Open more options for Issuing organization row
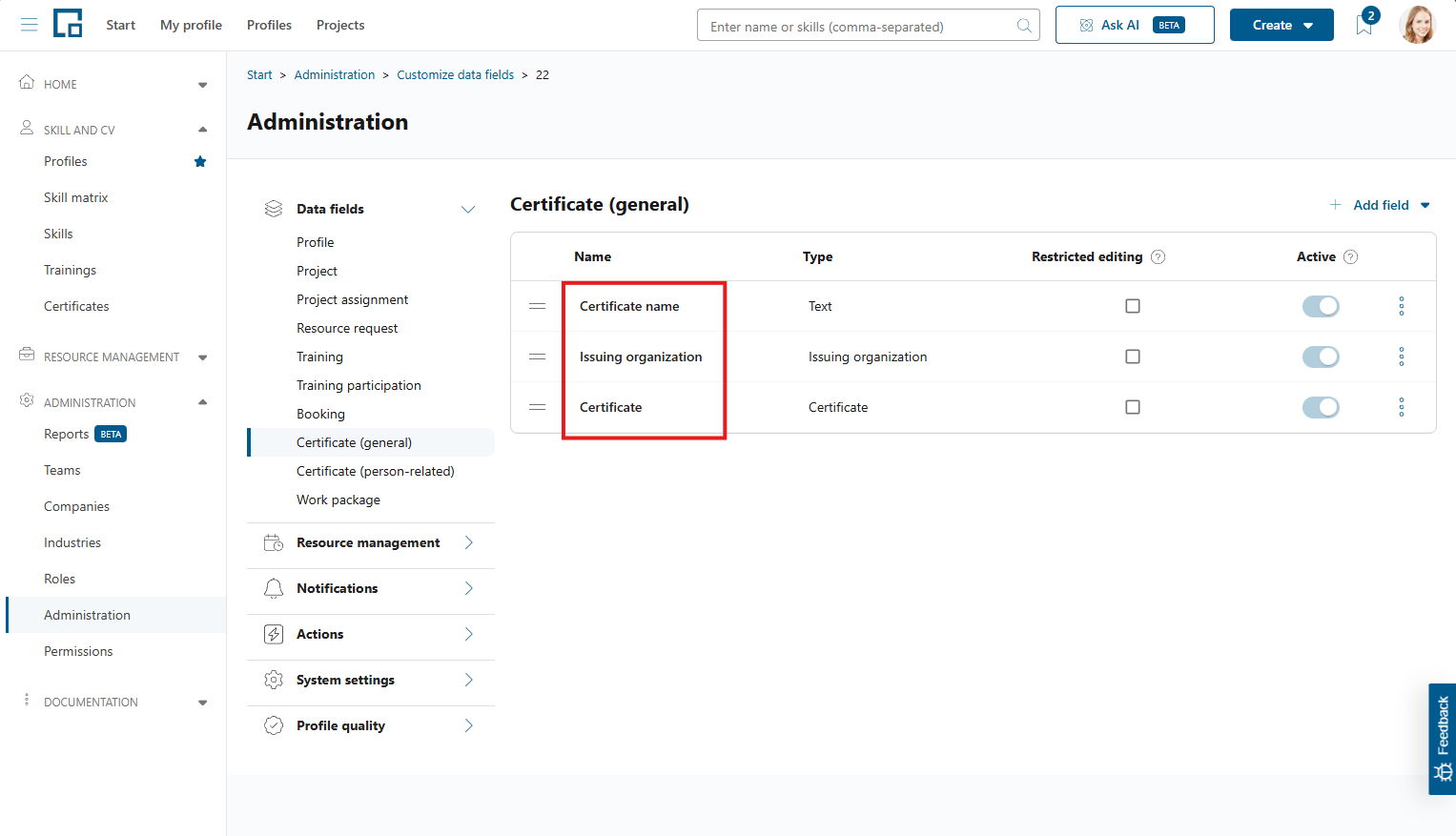The image size is (1456, 836). pos(1402,357)
